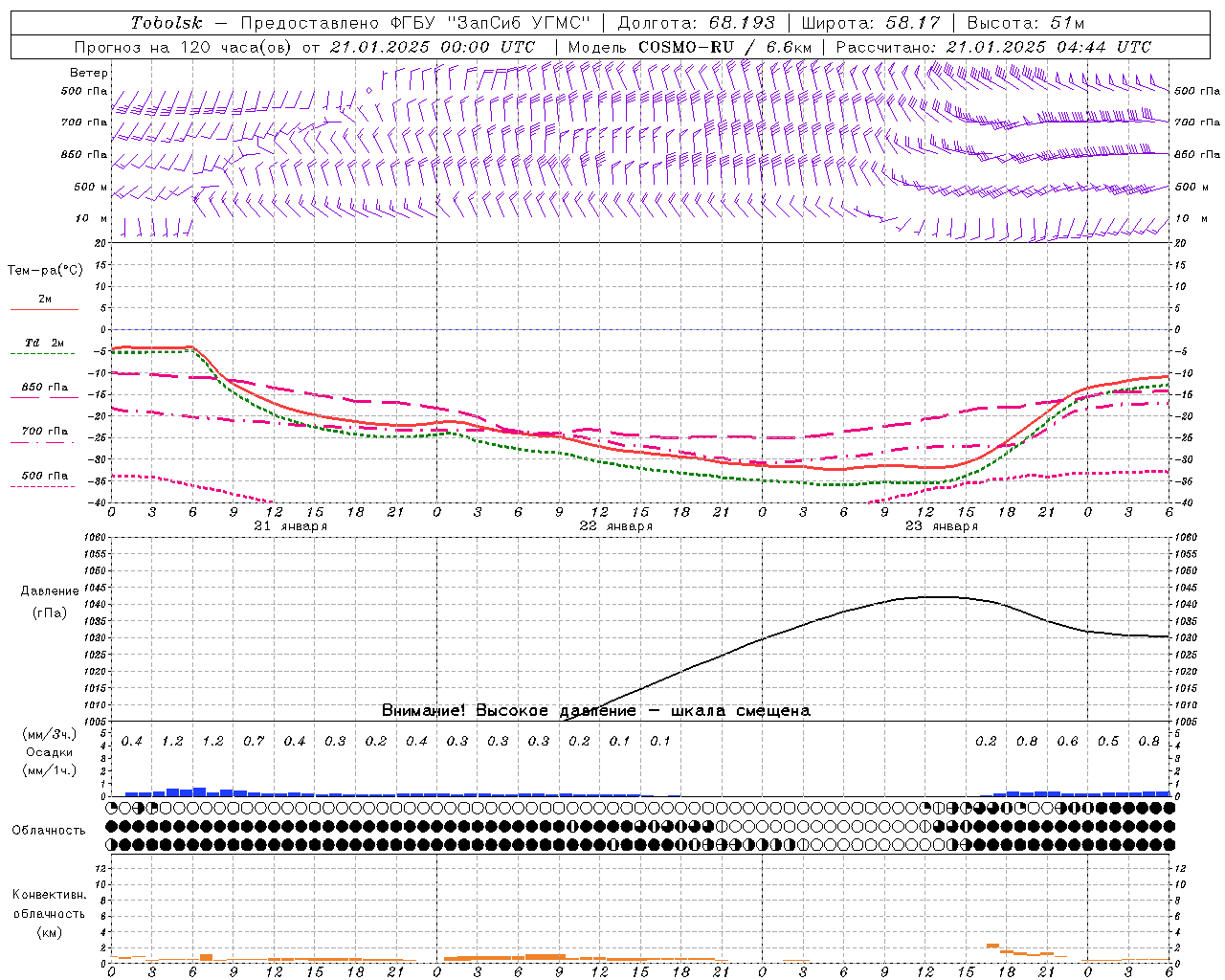Click the Высота: 51м field
The height and width of the screenshot is (980, 1225).
click(x=1026, y=23)
